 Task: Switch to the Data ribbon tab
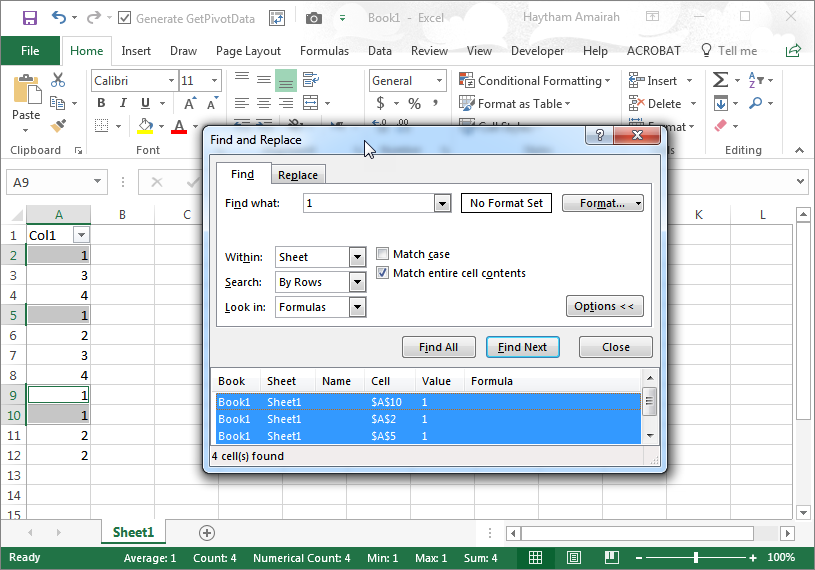pos(380,50)
